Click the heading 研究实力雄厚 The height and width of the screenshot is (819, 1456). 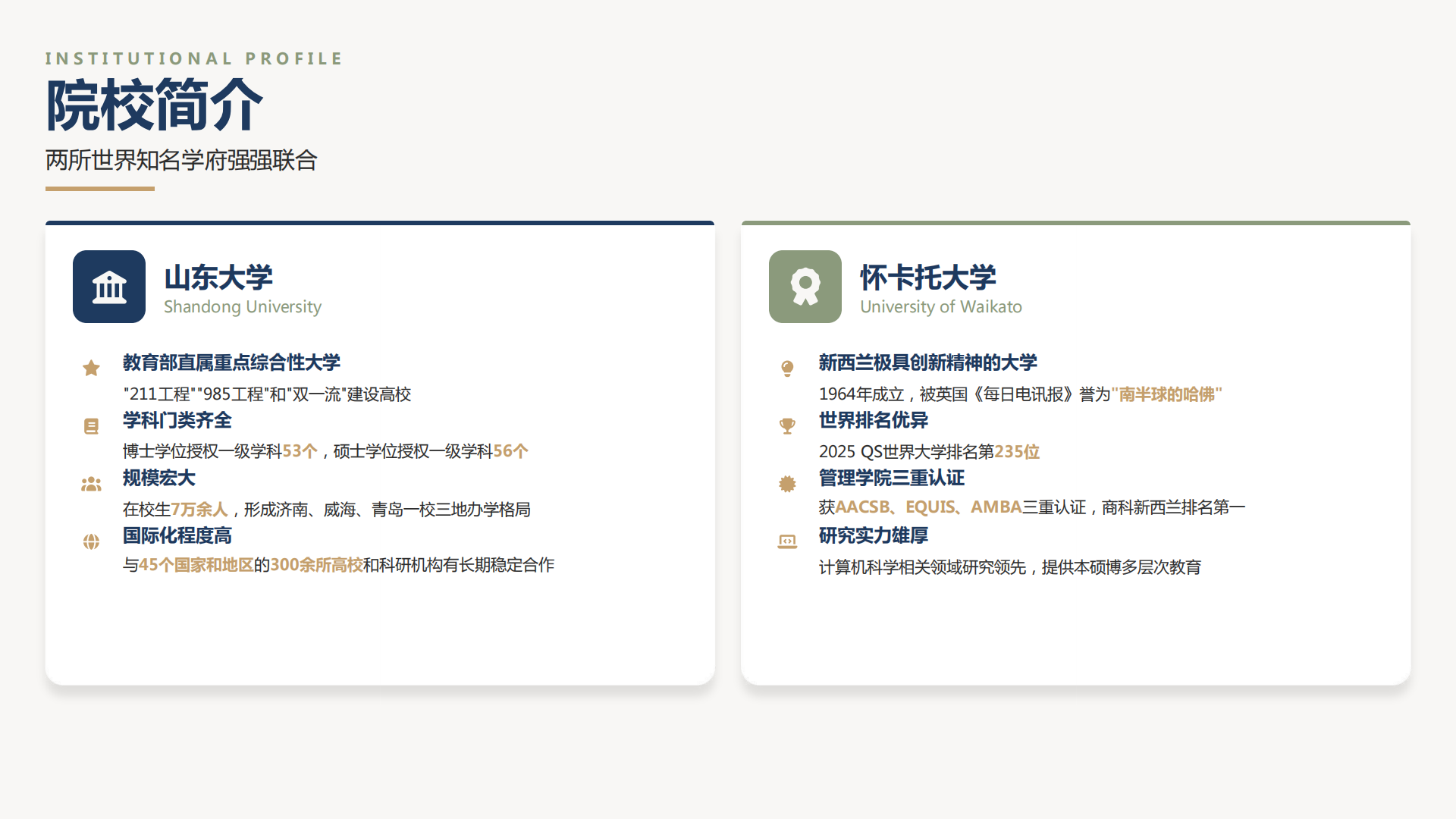[874, 535]
